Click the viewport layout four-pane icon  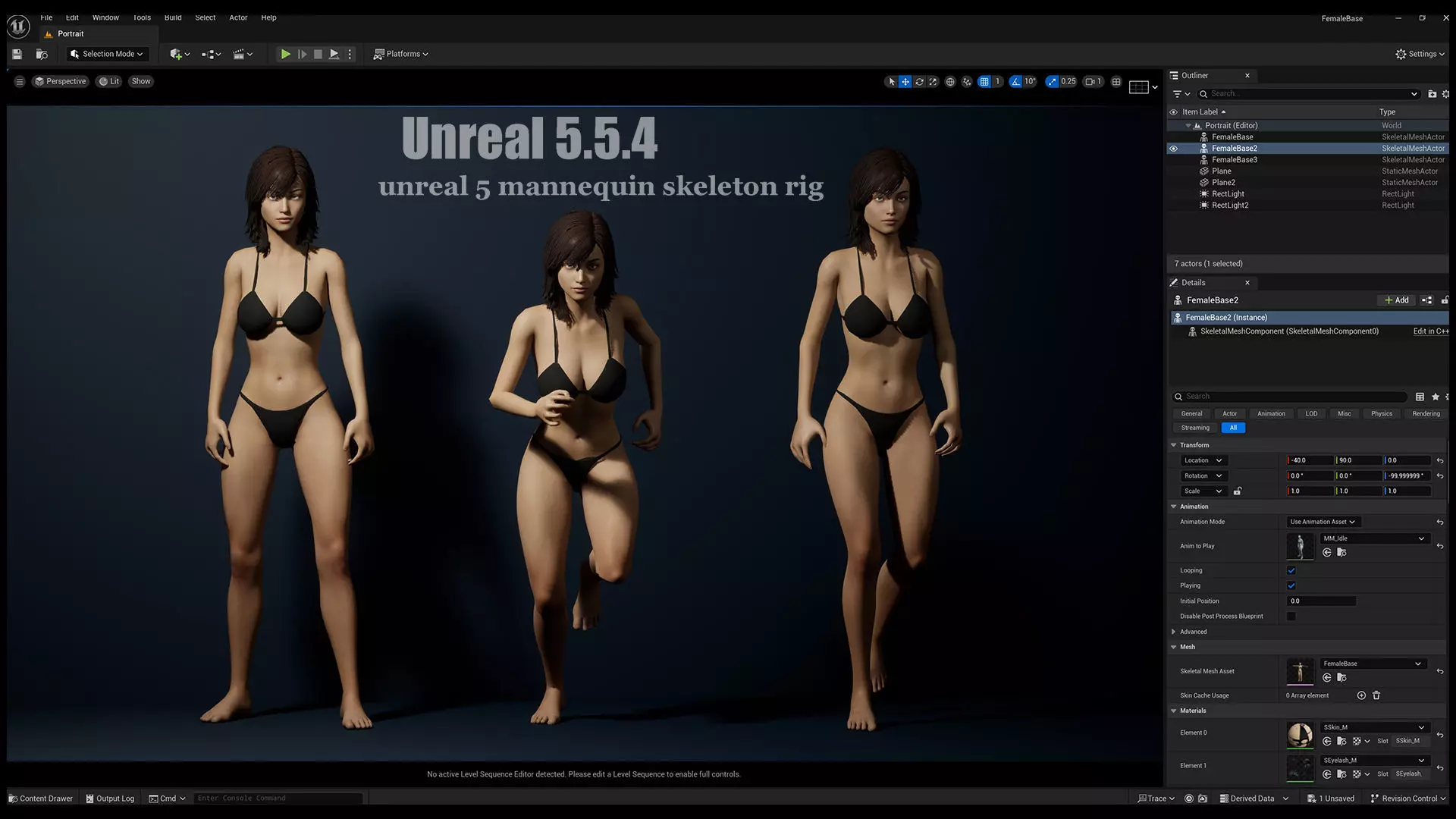[x=1116, y=81]
